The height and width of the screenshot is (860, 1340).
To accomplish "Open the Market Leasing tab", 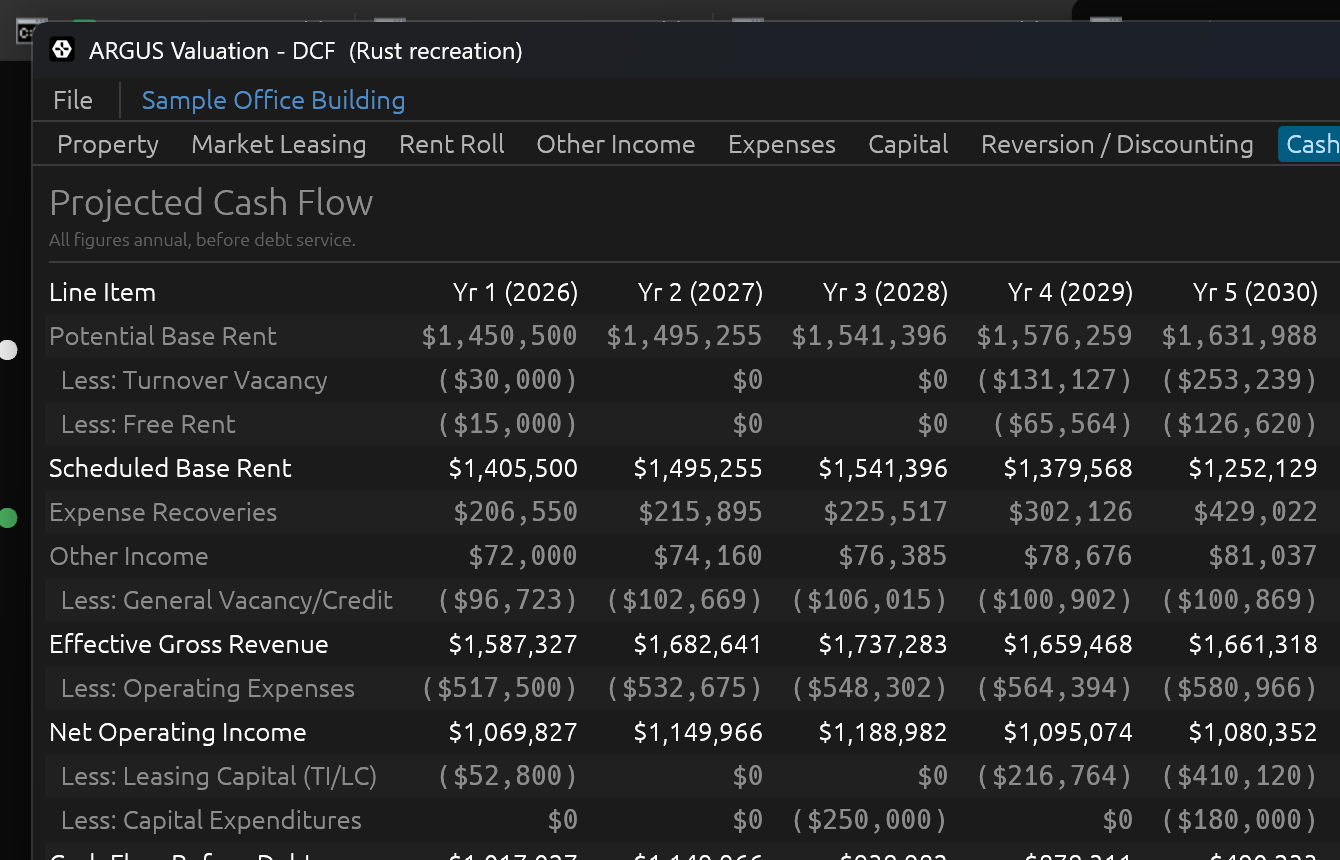I will click(x=279, y=144).
